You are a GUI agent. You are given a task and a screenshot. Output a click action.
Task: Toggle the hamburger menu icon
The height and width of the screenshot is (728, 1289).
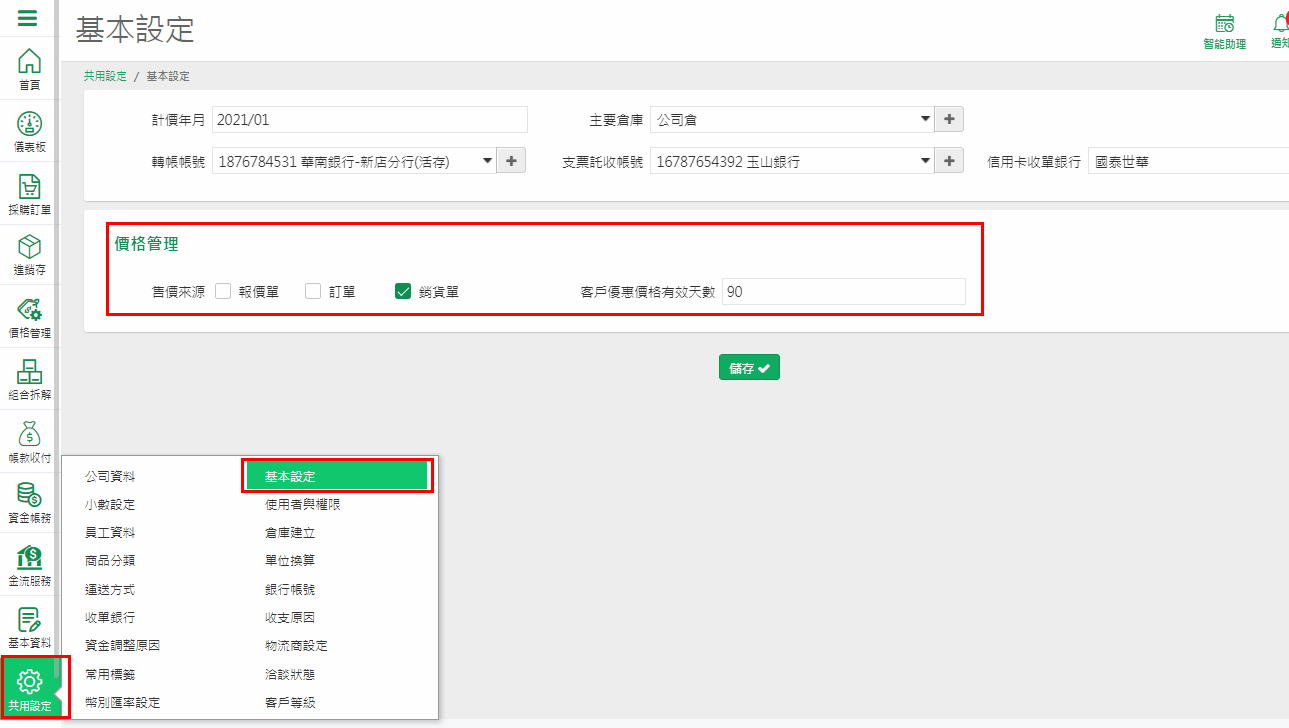pyautogui.click(x=29, y=18)
